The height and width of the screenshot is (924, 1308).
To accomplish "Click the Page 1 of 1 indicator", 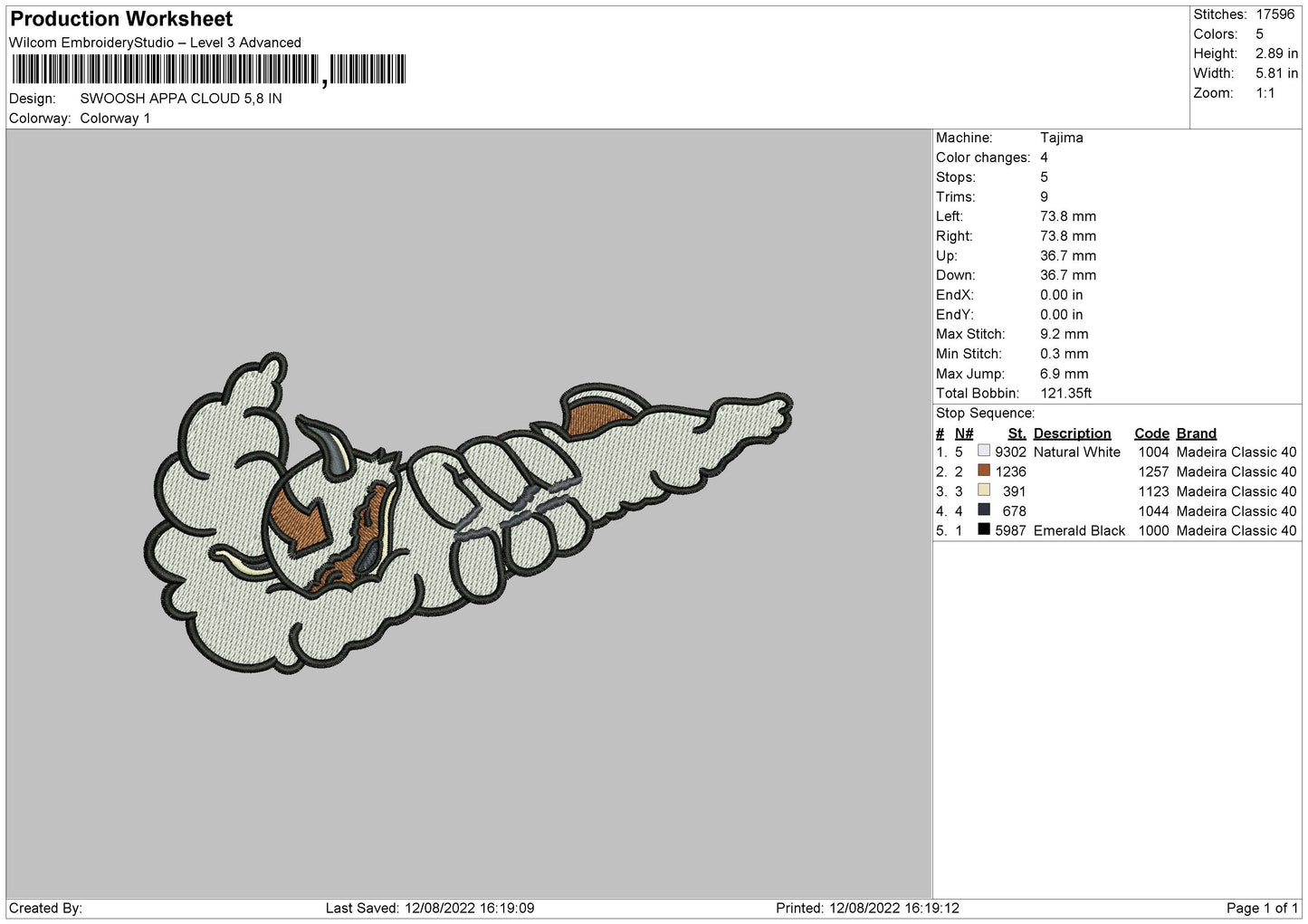I will click(x=1261, y=908).
